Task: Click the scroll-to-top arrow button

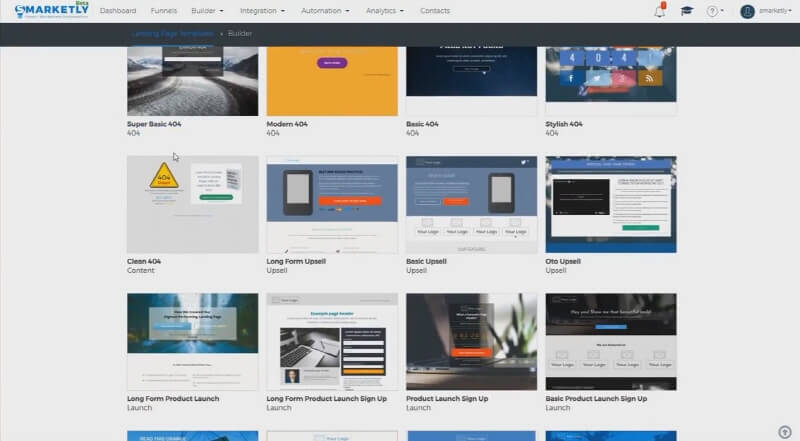Action: tap(785, 432)
